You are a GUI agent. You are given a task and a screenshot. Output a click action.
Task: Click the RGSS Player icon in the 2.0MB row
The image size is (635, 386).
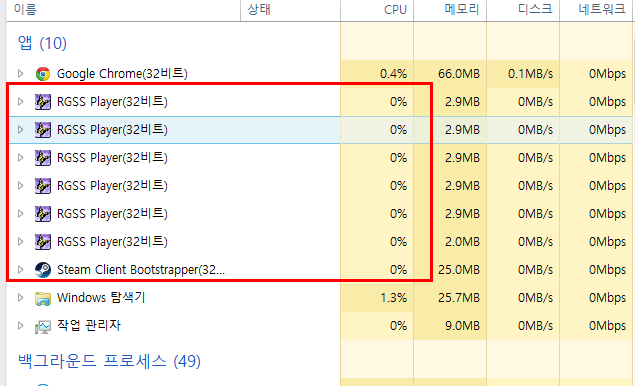click(43, 242)
